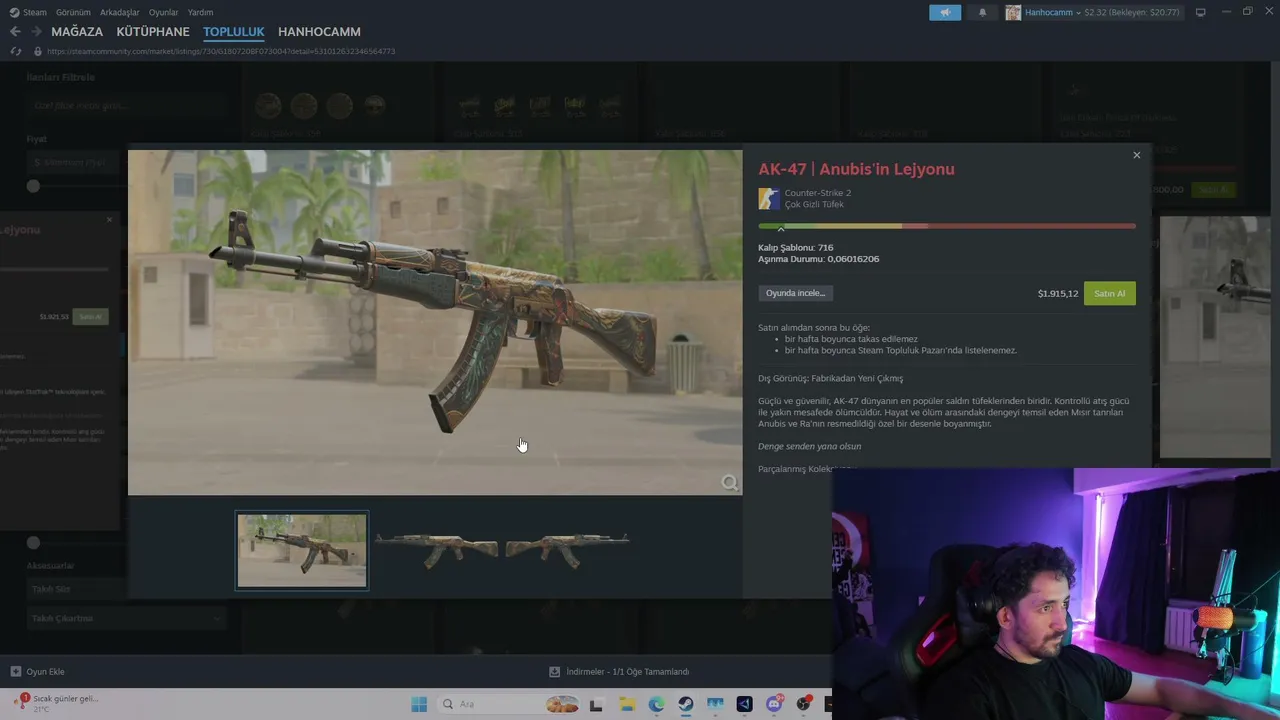1280x720 pixels.
Task: Click Oyun Ekle in the footer
Action: tap(46, 672)
